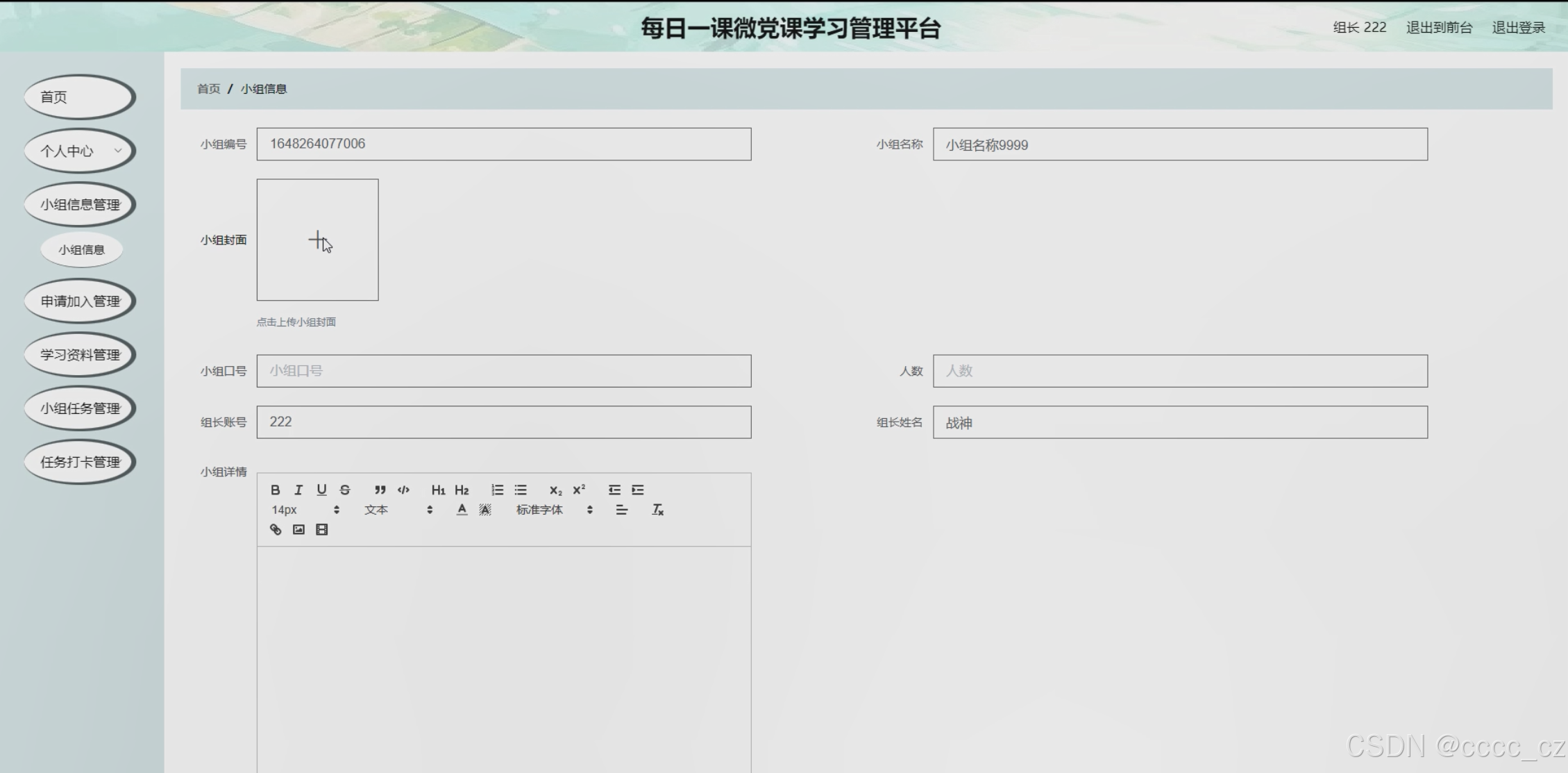Click the superscript icon
1568x773 pixels.
point(579,490)
